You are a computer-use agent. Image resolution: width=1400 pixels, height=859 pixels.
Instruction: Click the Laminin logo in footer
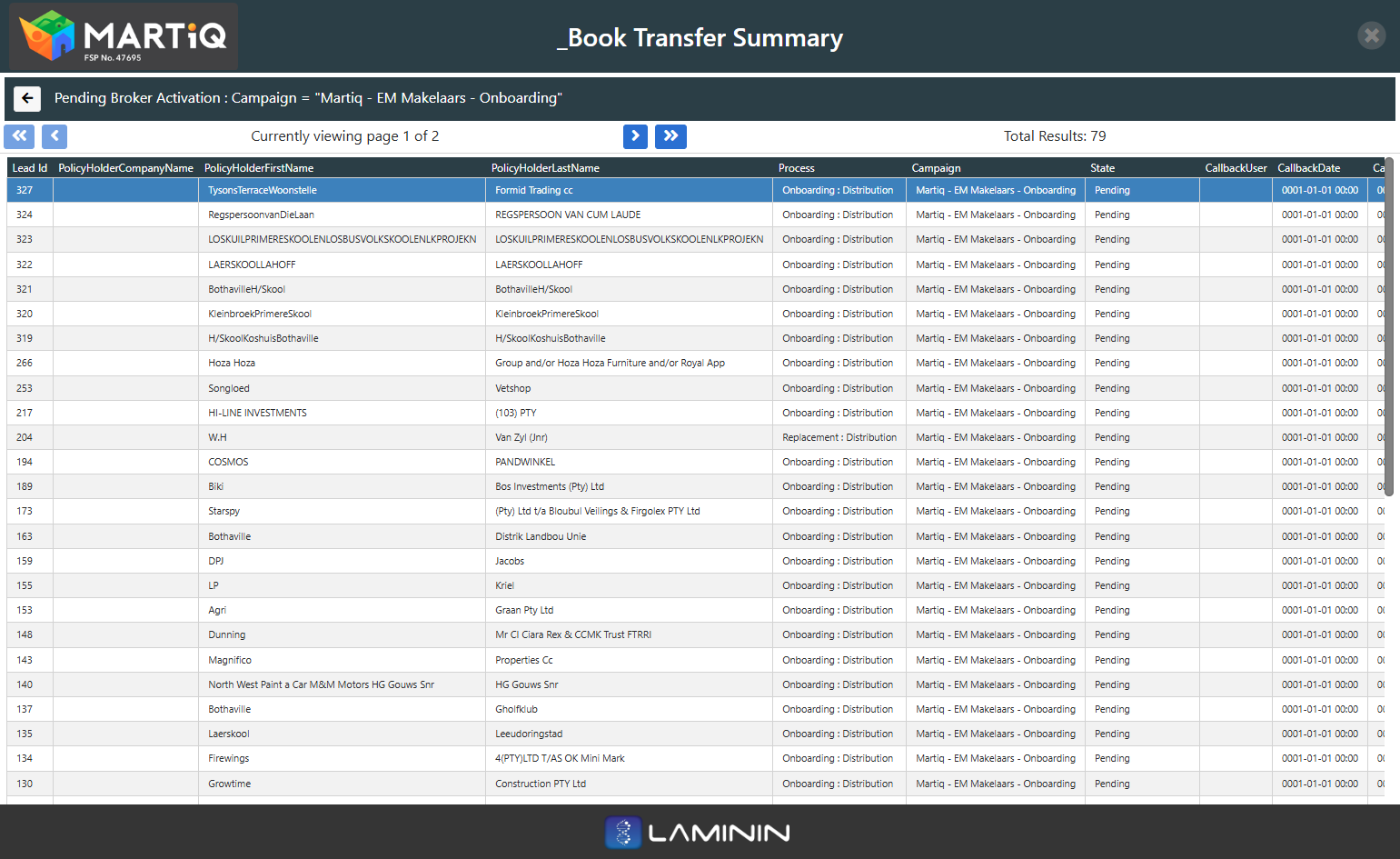click(x=698, y=833)
